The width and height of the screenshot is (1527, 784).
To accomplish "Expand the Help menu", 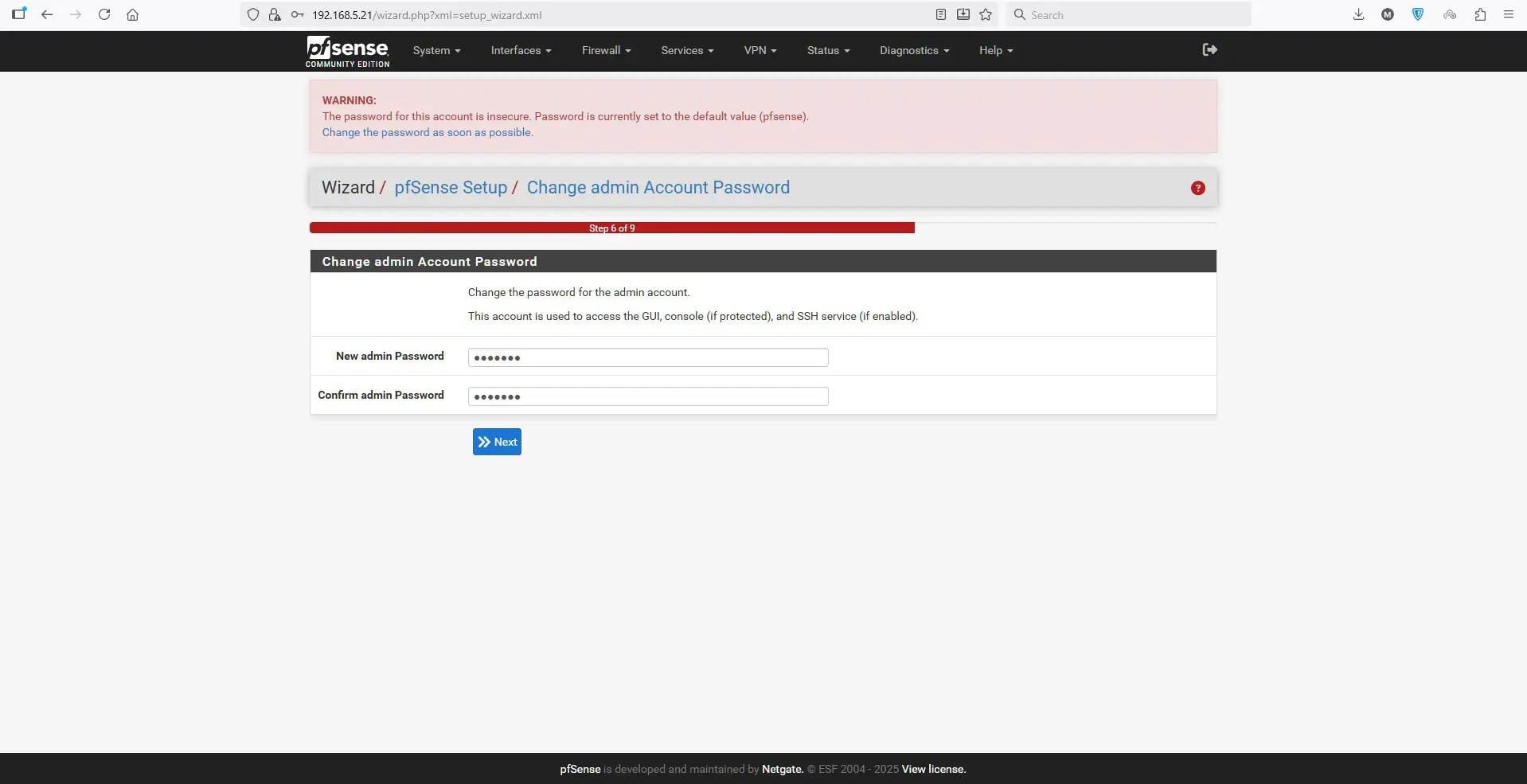I will tap(996, 50).
